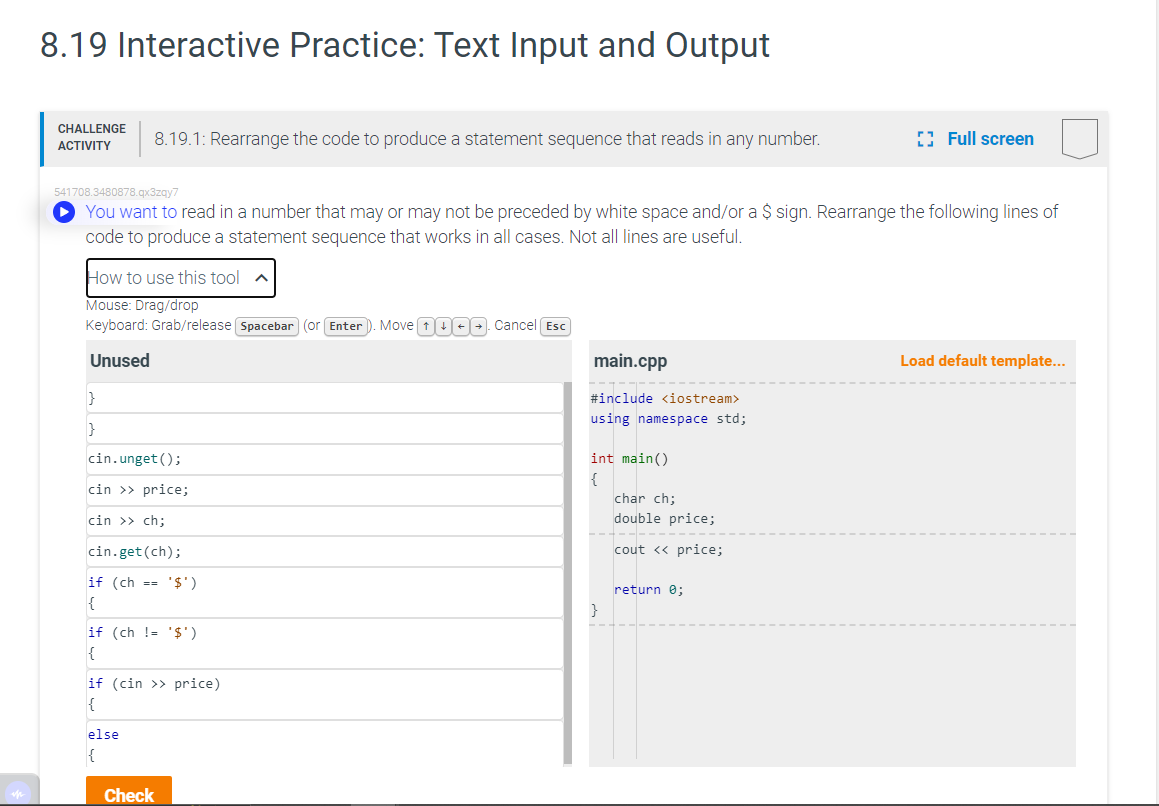Click the left arrow key hint

tap(460, 327)
